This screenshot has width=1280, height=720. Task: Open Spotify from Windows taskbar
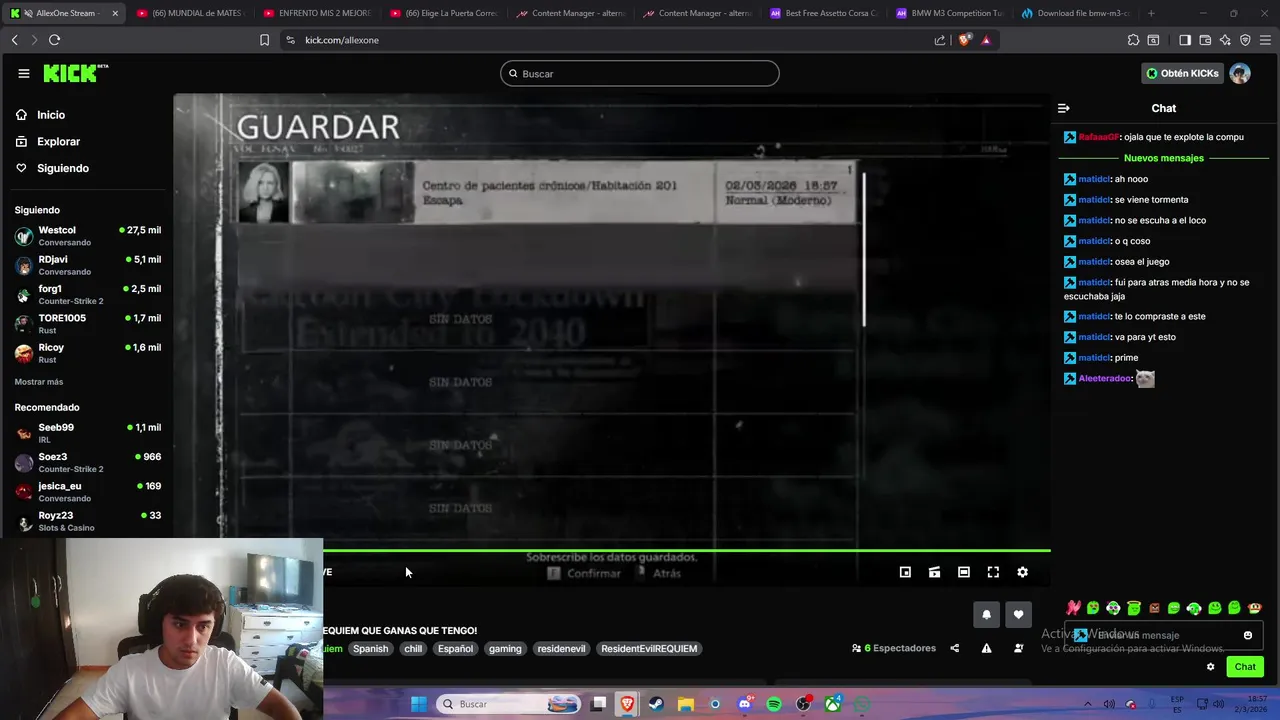coord(774,704)
